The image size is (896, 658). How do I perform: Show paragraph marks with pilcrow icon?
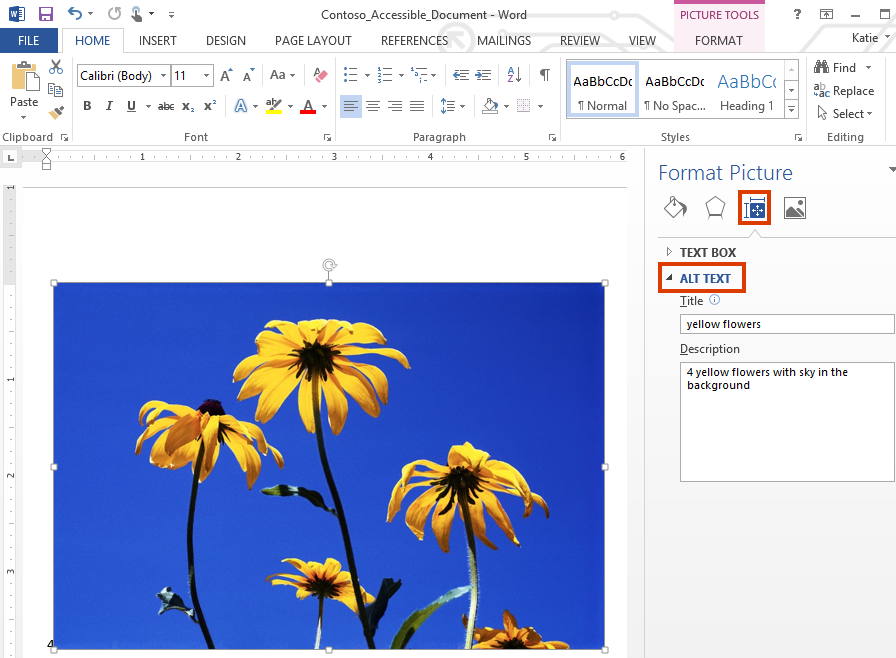tap(544, 75)
